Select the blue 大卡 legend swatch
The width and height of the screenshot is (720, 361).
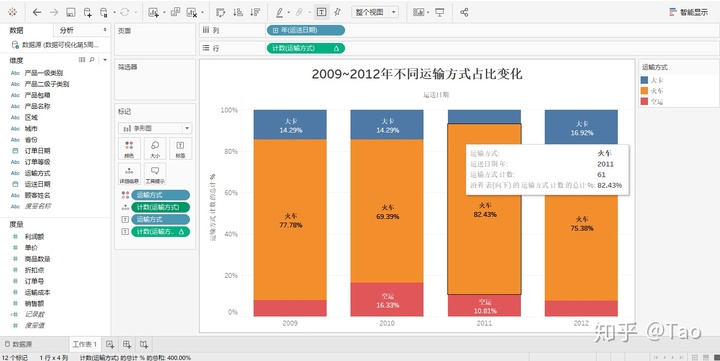644,80
